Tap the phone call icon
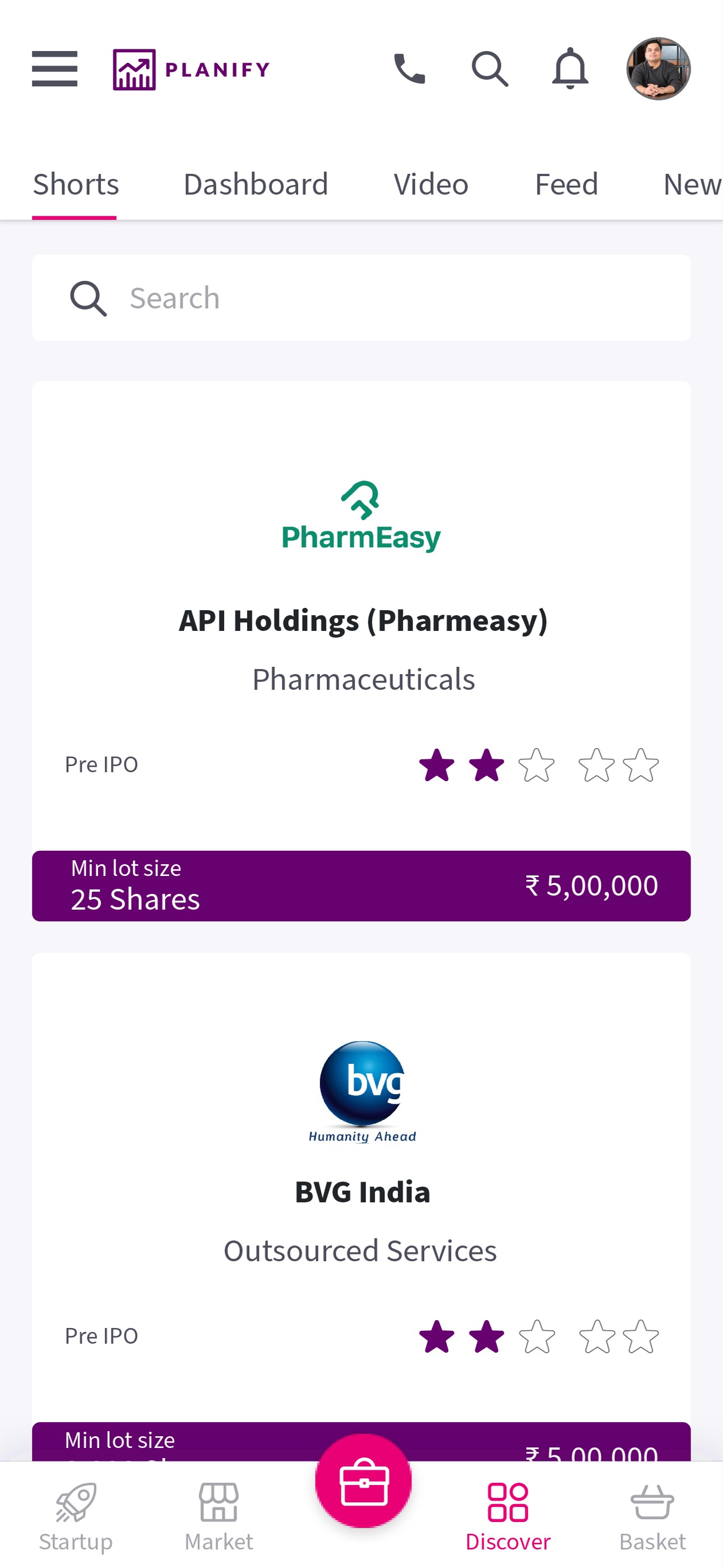Screen dimensions: 723x1568 click(409, 69)
